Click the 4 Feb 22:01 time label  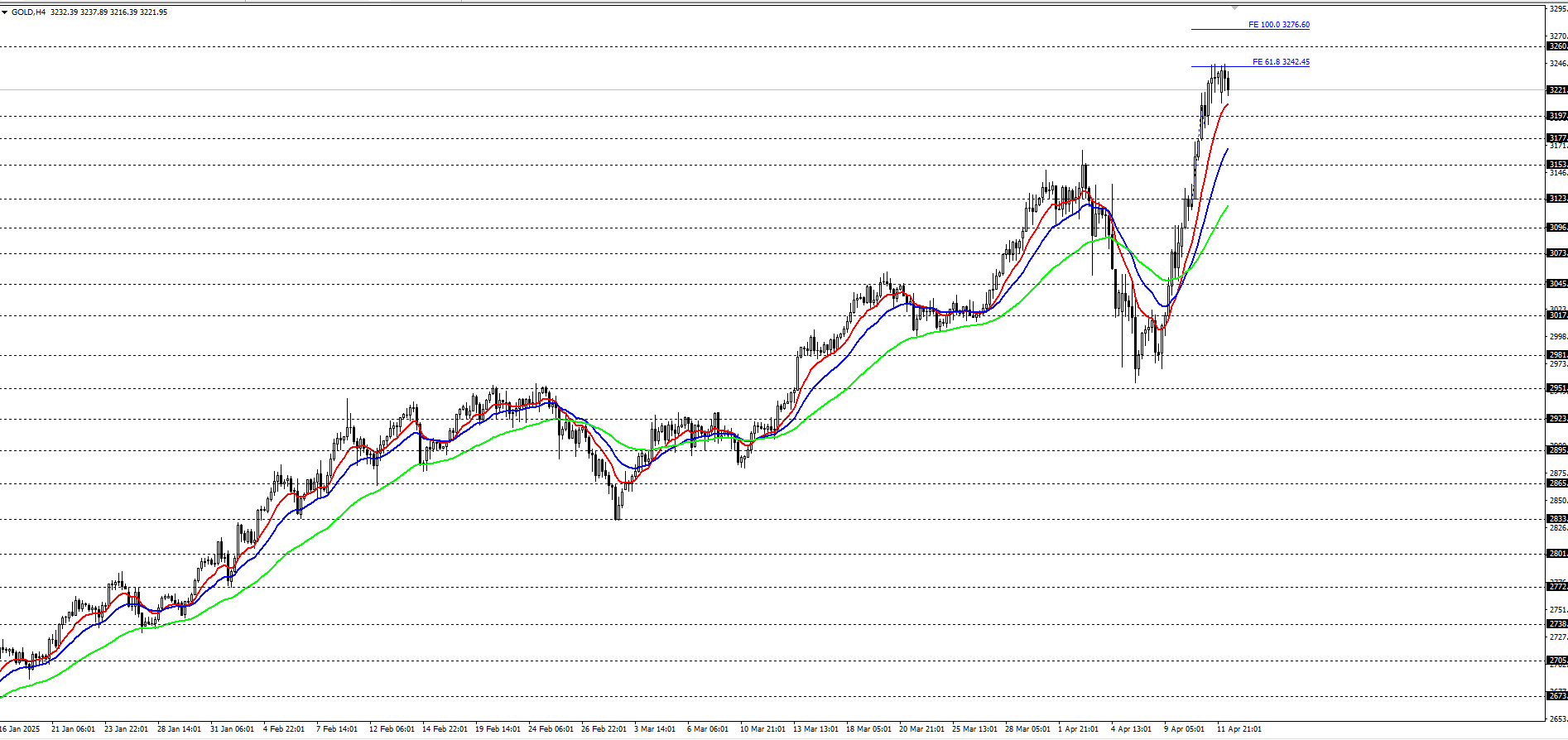coord(284,729)
